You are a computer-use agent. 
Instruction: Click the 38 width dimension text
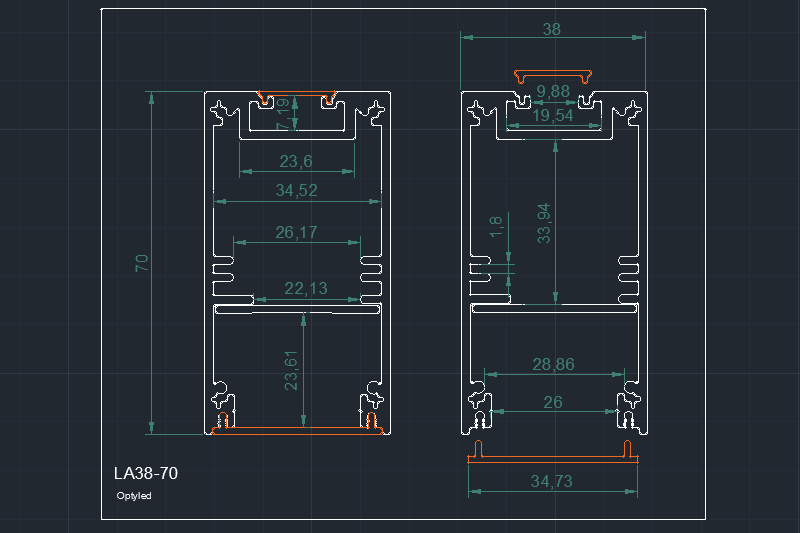click(x=551, y=30)
